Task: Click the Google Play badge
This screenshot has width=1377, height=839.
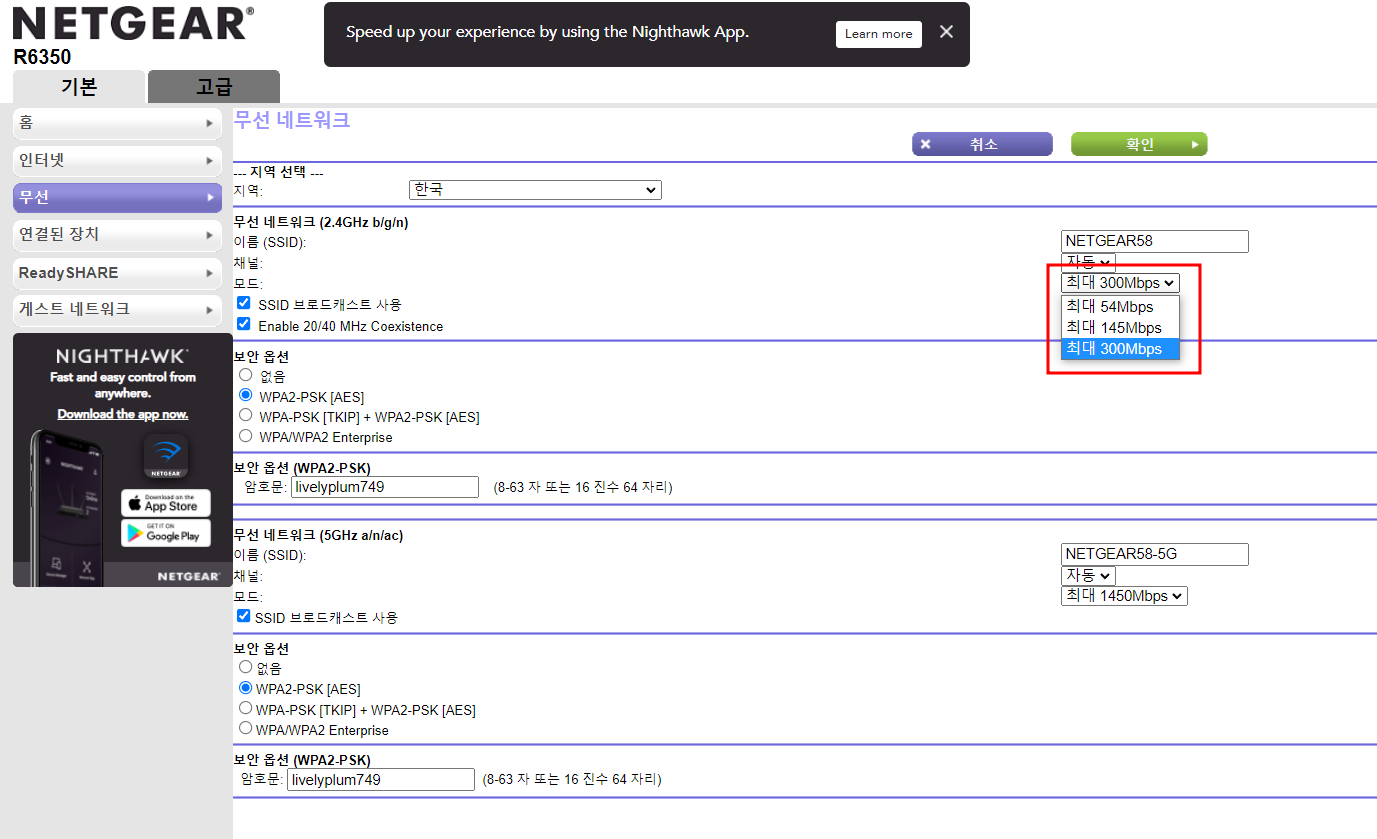Action: click(x=166, y=532)
